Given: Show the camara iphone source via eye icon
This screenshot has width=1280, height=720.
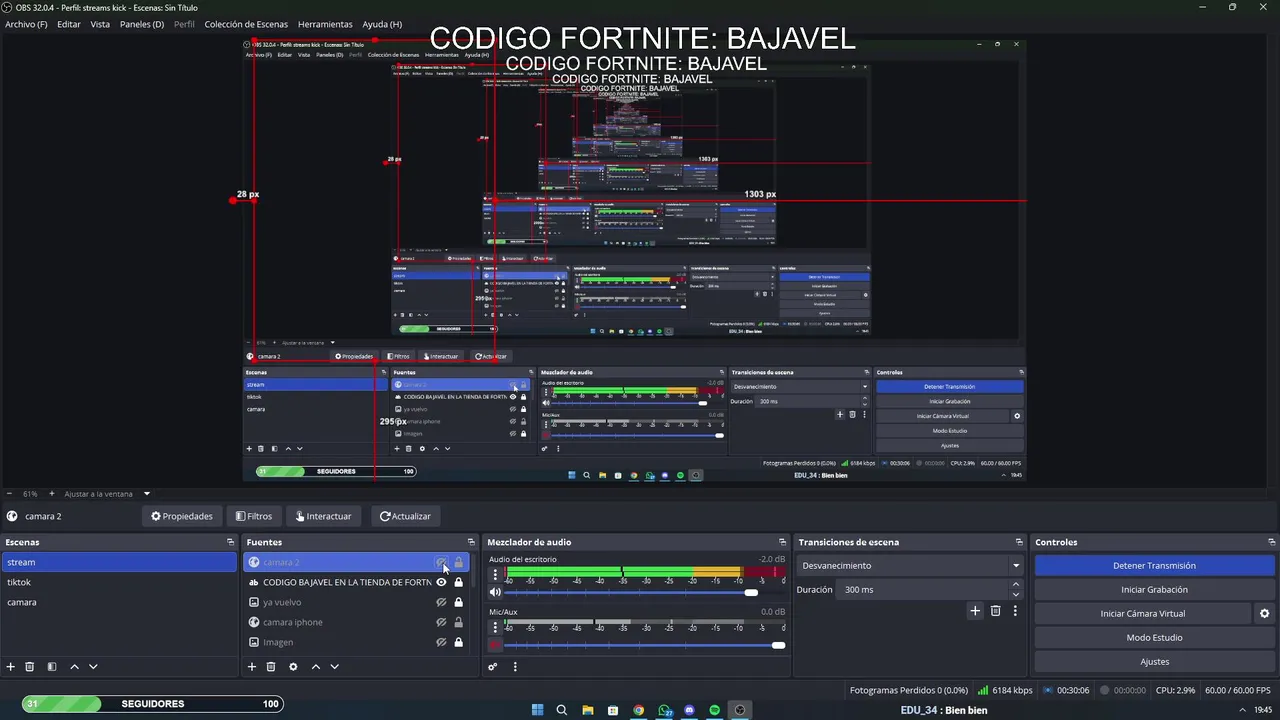Looking at the screenshot, I should tap(441, 622).
